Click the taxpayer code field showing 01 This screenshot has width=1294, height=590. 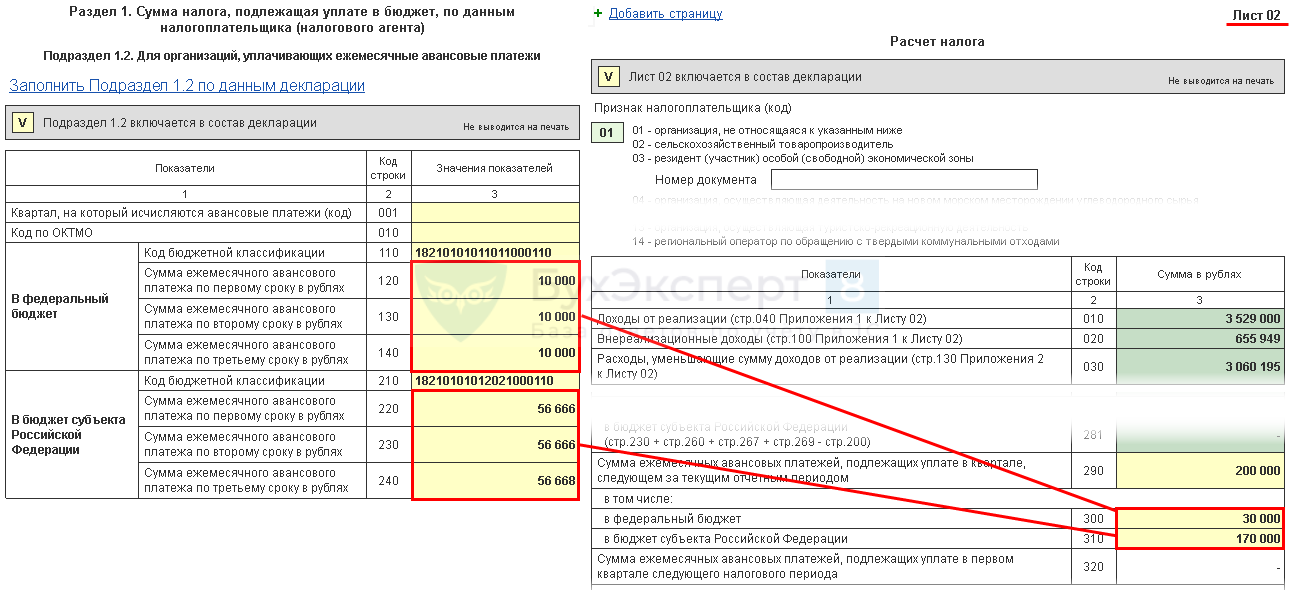606,133
